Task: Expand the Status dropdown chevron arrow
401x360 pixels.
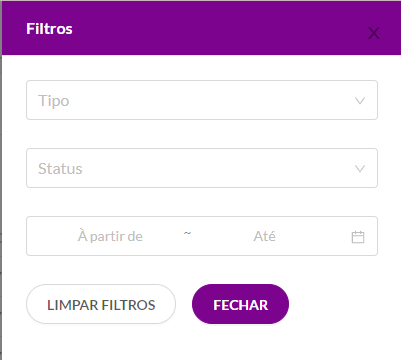Action: click(360, 169)
